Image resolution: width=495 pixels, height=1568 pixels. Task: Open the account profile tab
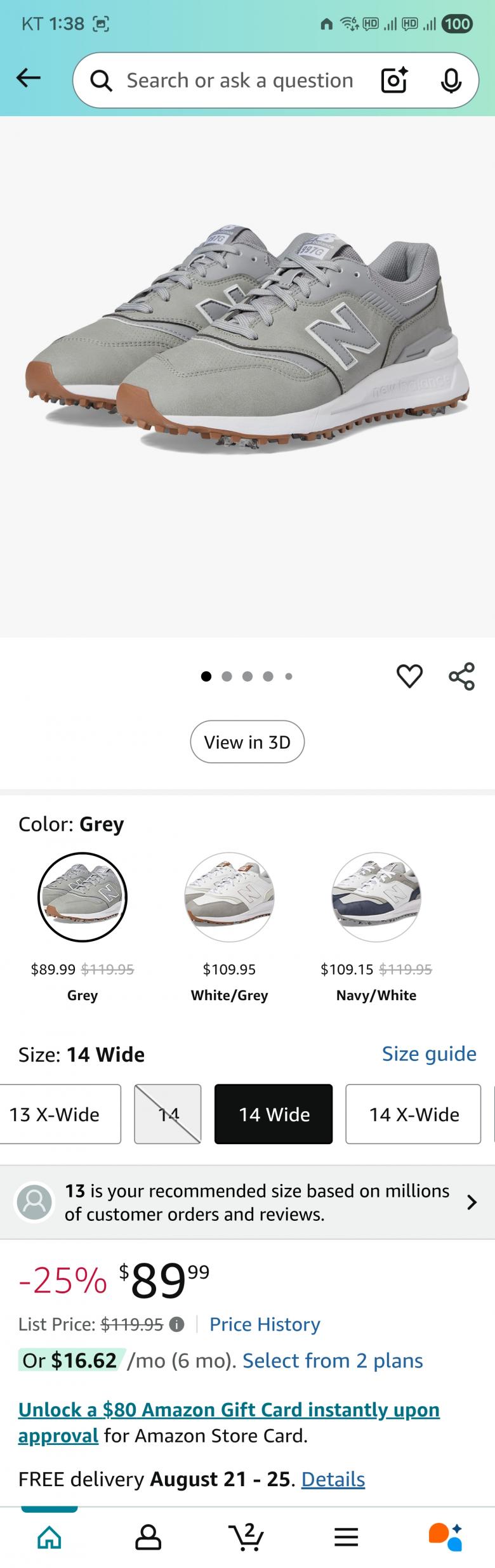(148, 1537)
